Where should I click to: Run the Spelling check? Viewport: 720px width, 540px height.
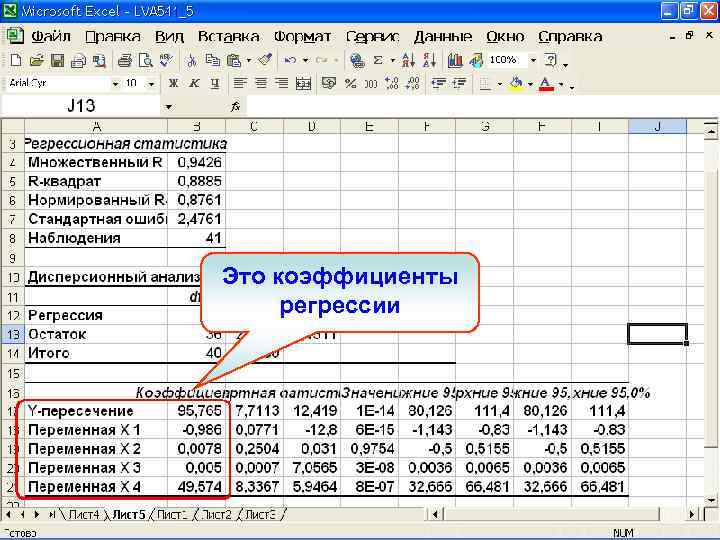[166, 60]
